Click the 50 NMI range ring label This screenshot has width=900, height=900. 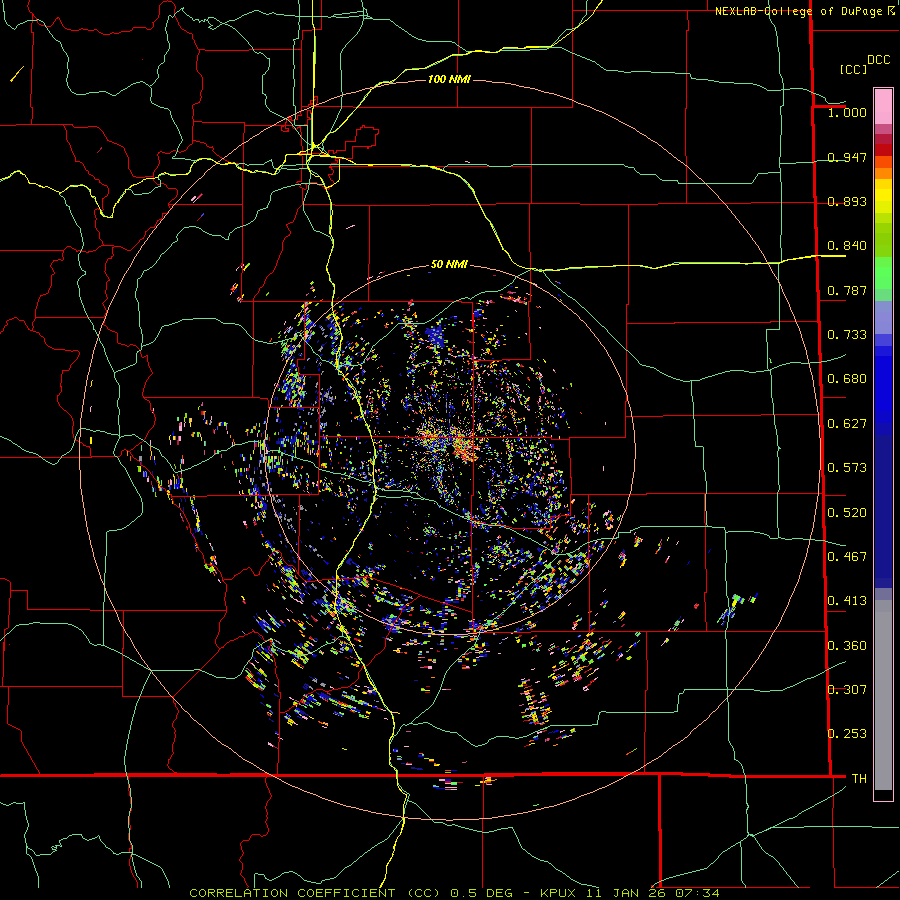pos(449,265)
